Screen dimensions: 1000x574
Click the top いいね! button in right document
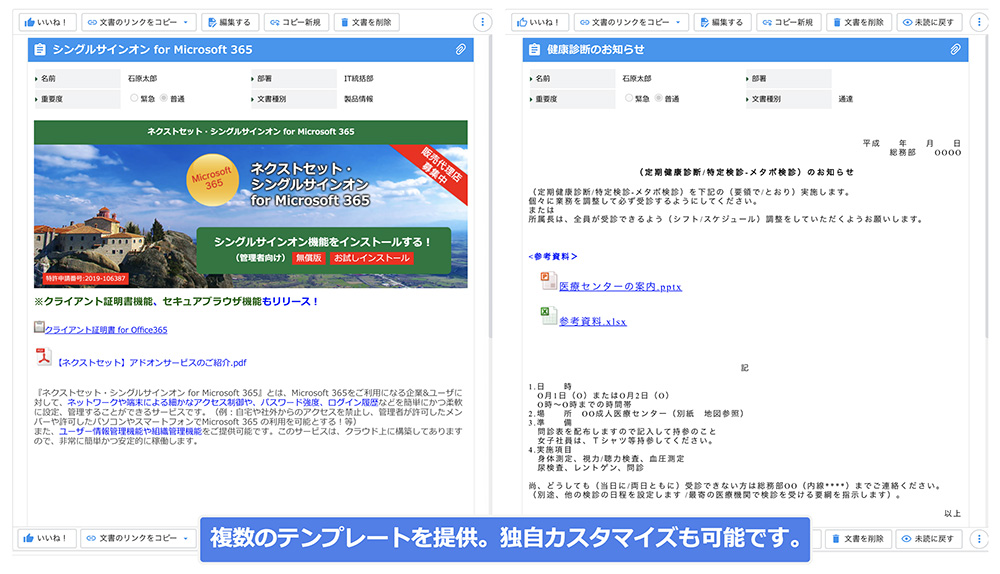[539, 22]
